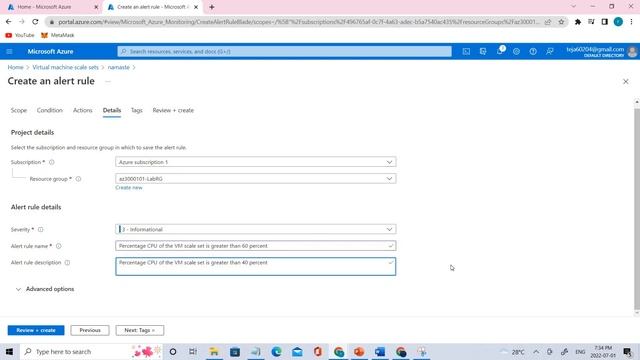
Task: Switch to the Tags tab
Action: click(137, 110)
